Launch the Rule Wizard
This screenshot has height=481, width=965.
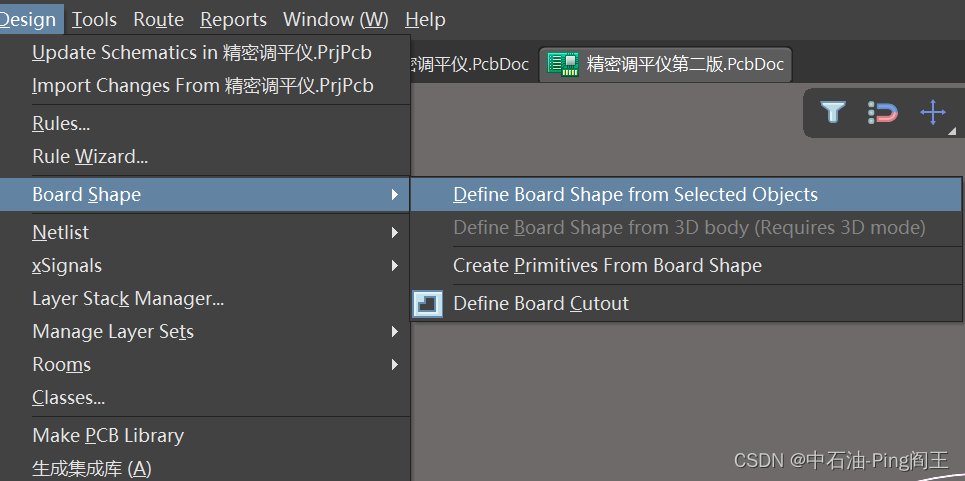(x=90, y=157)
